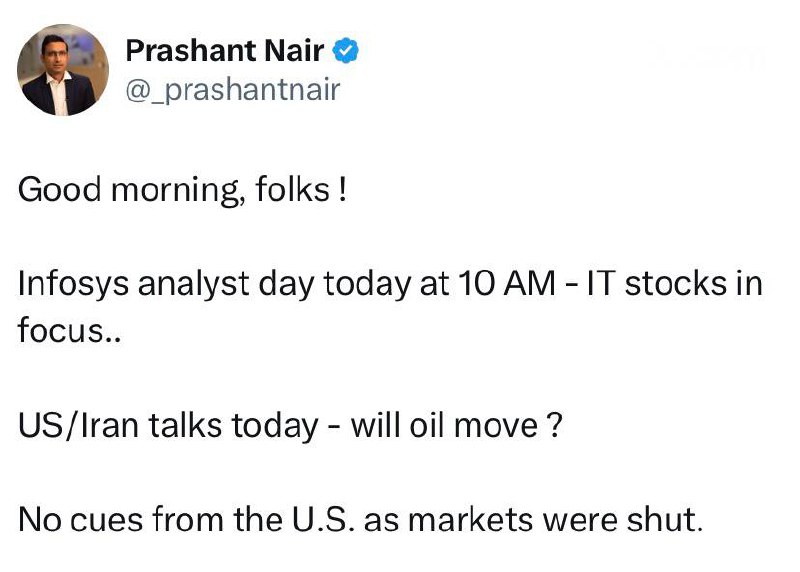The height and width of the screenshot is (572, 800).
Task: Click the blue verified badge
Action: (346, 50)
